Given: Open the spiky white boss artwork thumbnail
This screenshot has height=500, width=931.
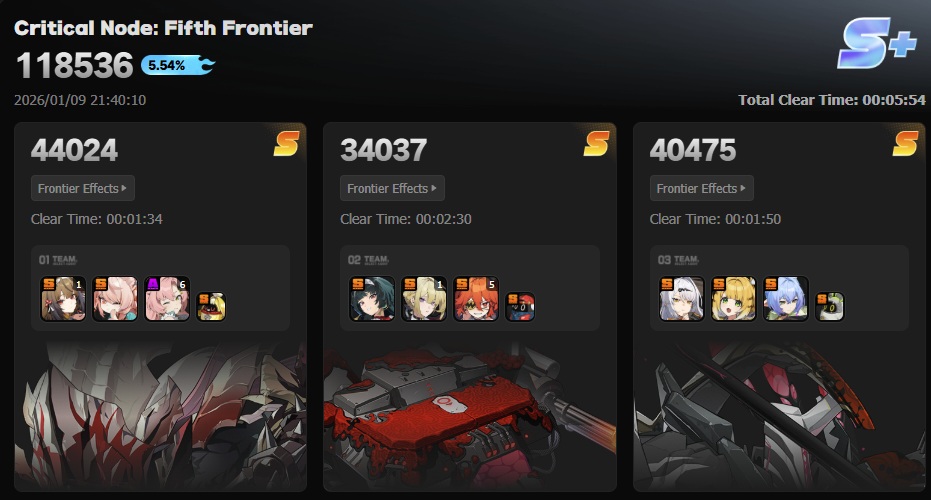Looking at the screenshot, I should [160, 416].
